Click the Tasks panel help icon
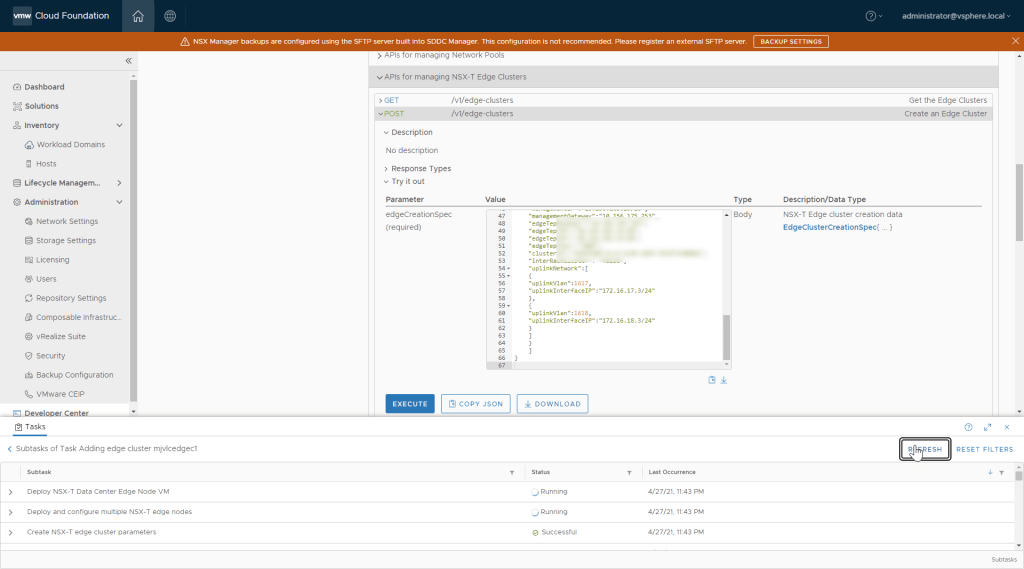Screen dimensions: 1024x569 tap(968, 427)
